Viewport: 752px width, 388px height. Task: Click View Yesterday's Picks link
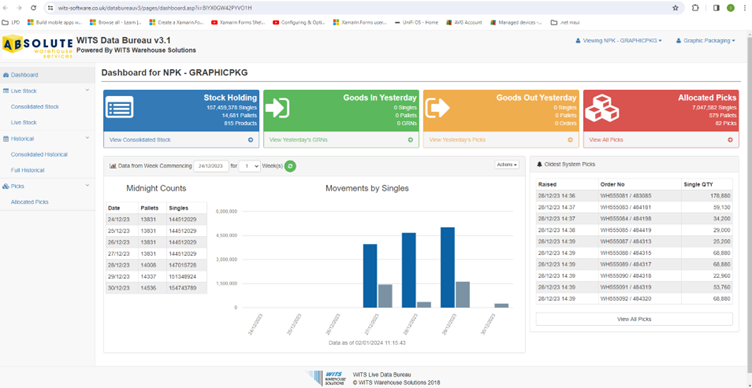click(457, 140)
